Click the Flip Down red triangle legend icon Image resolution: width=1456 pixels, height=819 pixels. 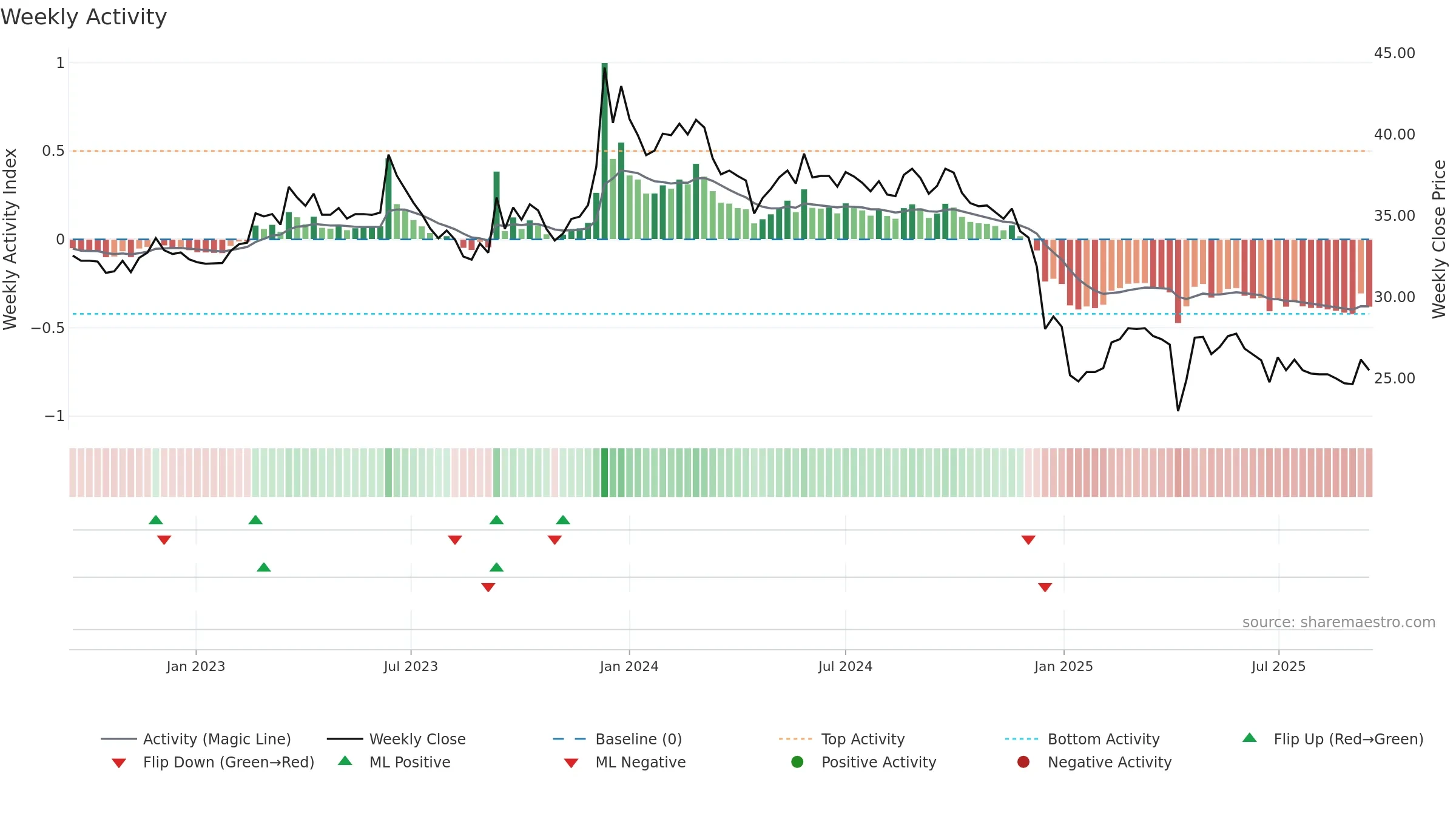coord(119,763)
